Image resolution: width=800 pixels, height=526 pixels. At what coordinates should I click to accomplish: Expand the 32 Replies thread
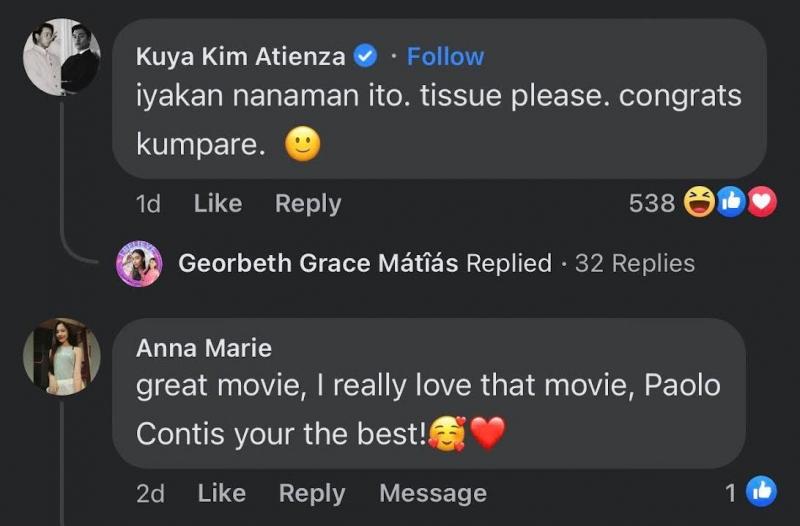[x=635, y=263]
